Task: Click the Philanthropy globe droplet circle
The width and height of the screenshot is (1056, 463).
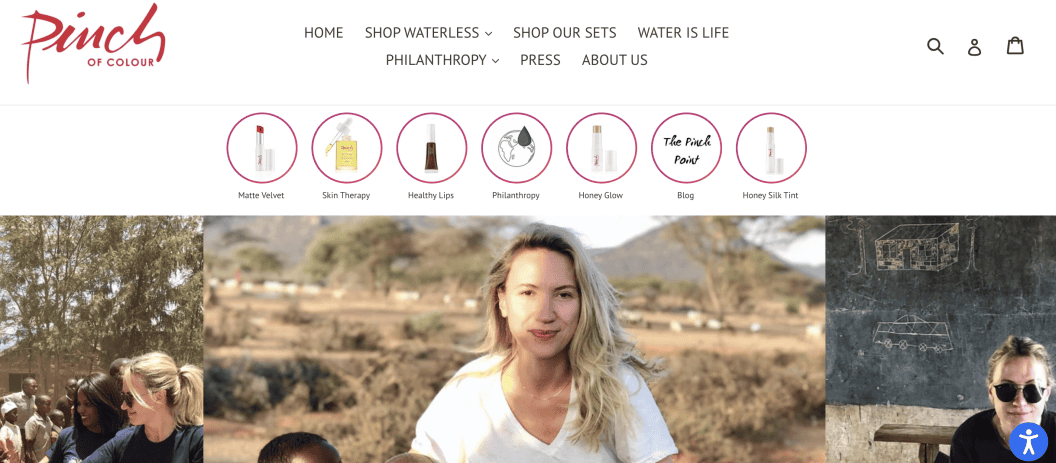Action: 516,148
